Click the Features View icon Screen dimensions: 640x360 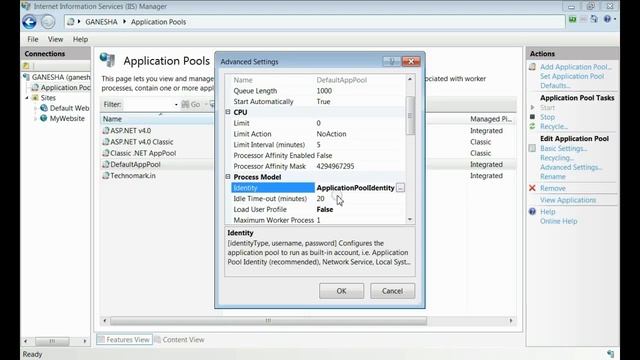tap(101, 340)
